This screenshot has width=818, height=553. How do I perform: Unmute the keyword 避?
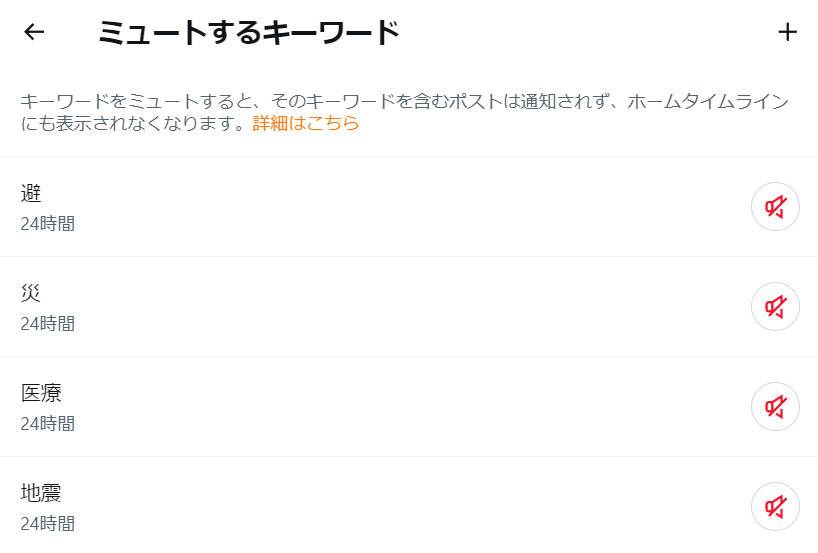tap(775, 207)
